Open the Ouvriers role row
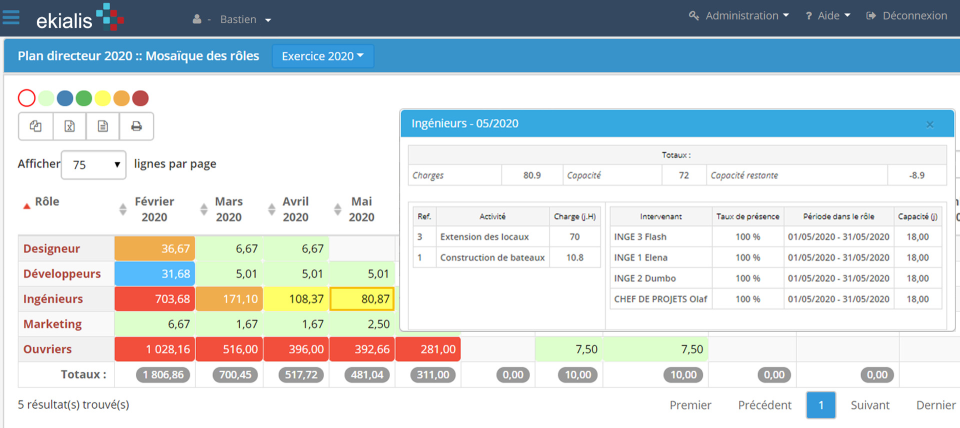Viewport: 960px width, 428px height. pyautogui.click(x=48, y=349)
